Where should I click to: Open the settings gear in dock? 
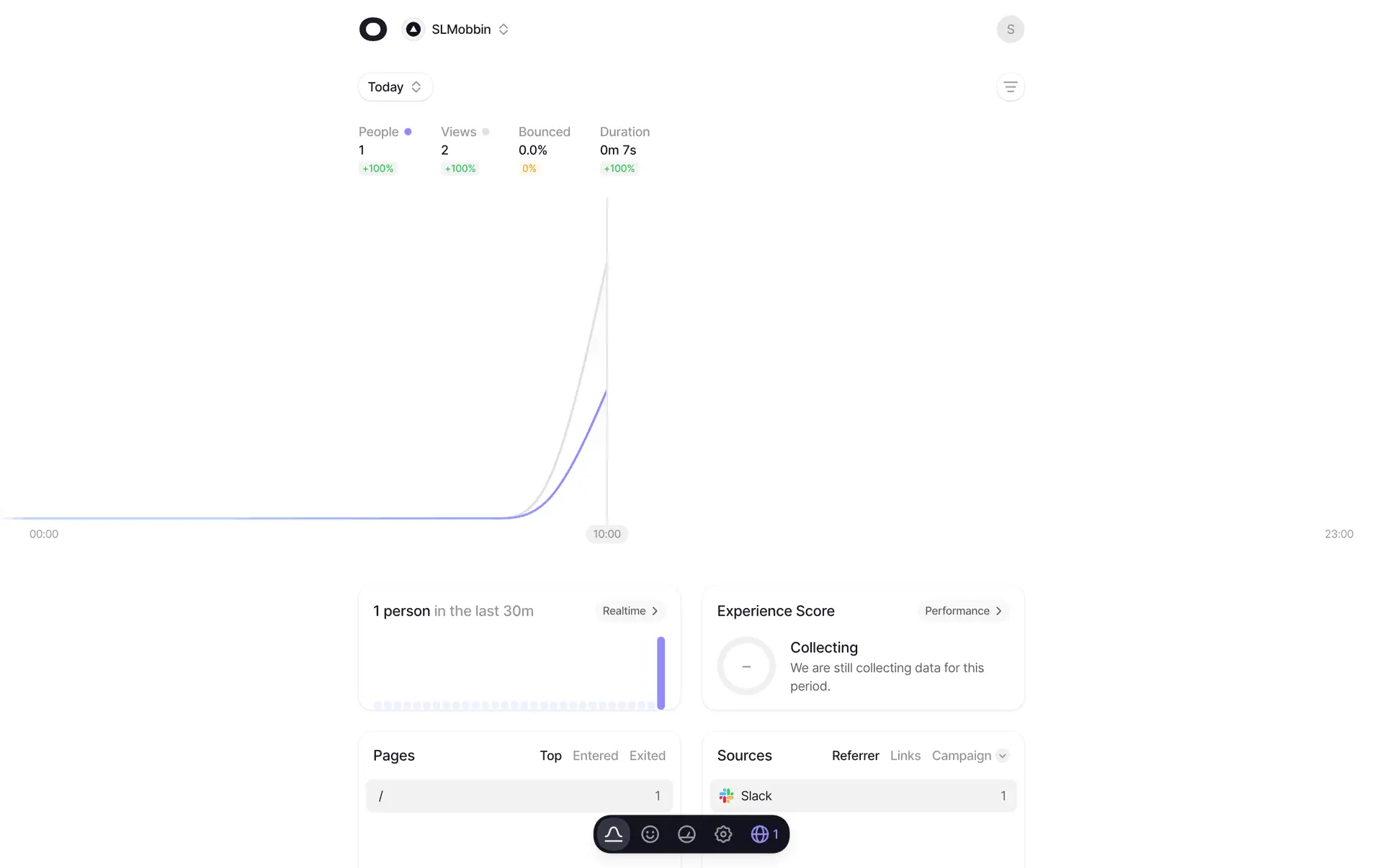(723, 834)
